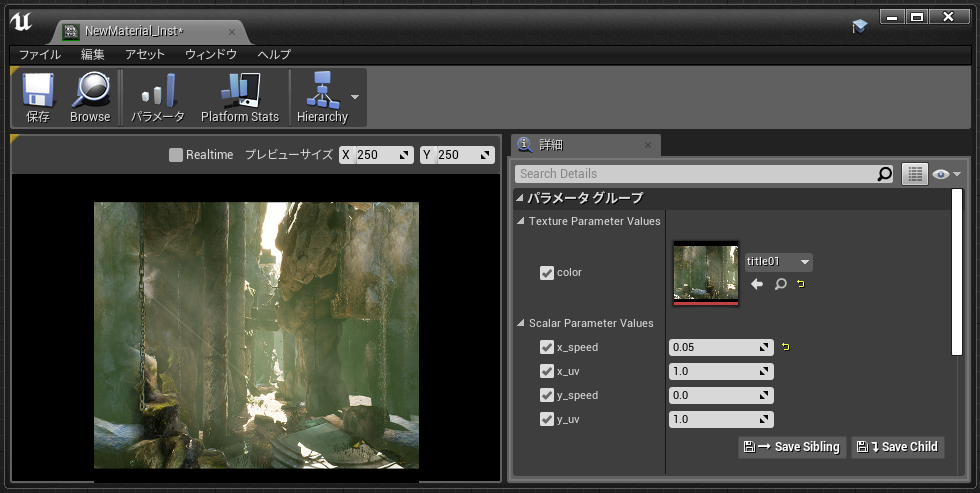Image resolution: width=980 pixels, height=493 pixels.
Task: Uncheck the x_speed parameter override
Action: (547, 347)
